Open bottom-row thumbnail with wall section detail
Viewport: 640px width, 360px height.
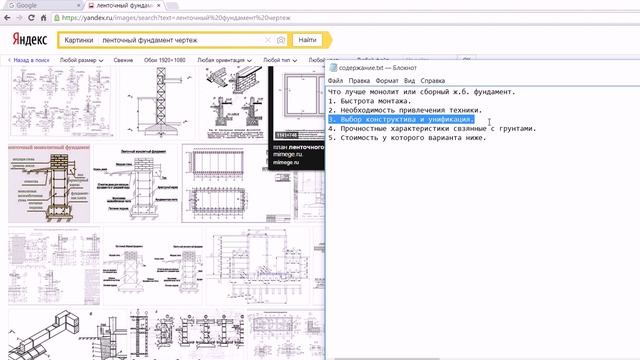104,335
